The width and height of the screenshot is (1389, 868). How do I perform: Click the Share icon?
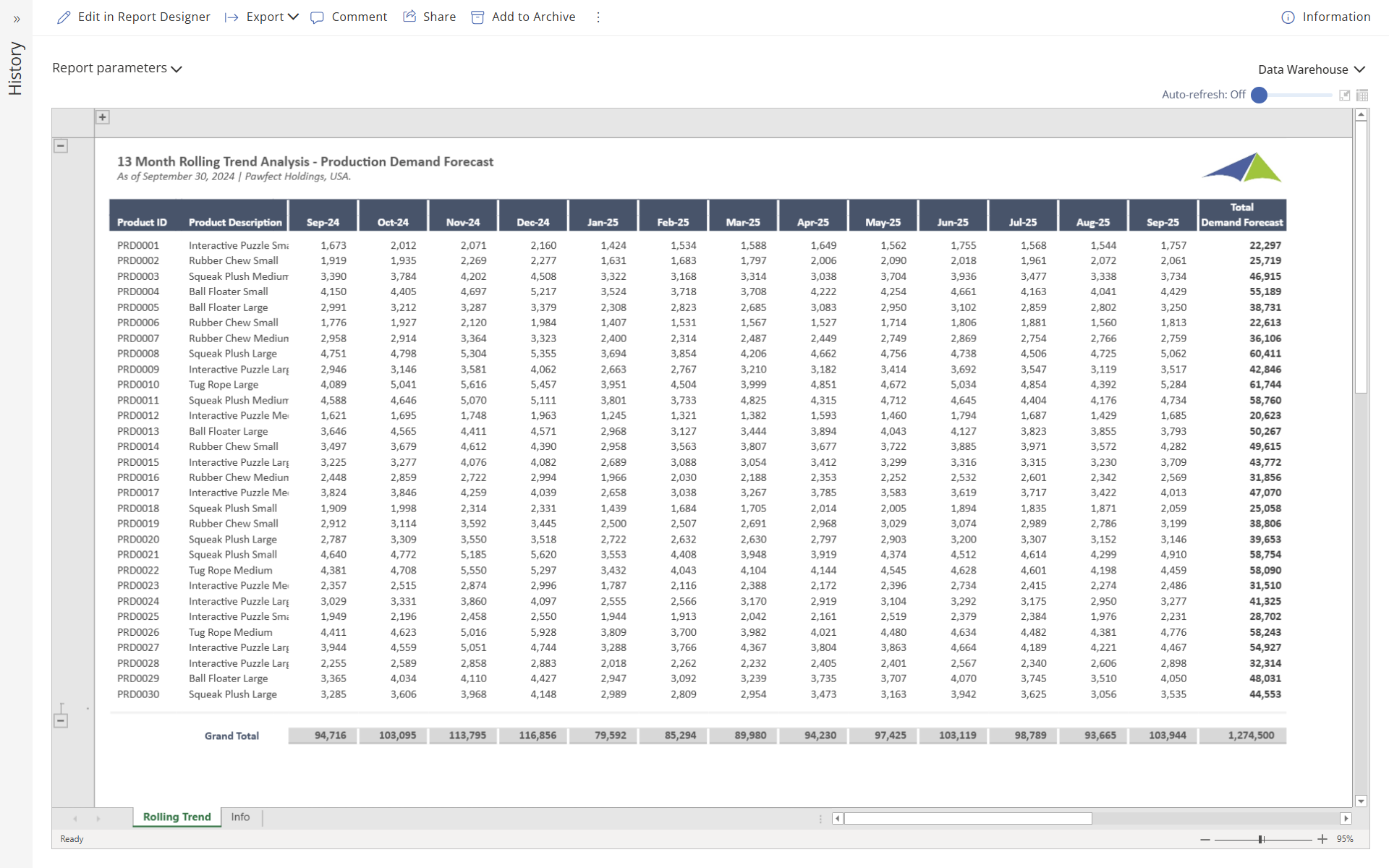[410, 16]
